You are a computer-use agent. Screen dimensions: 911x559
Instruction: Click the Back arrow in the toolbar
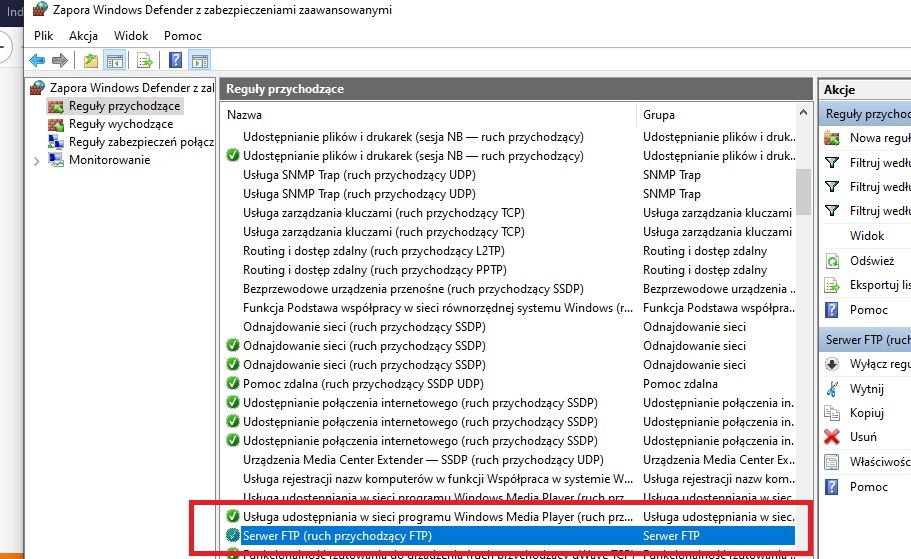37,61
